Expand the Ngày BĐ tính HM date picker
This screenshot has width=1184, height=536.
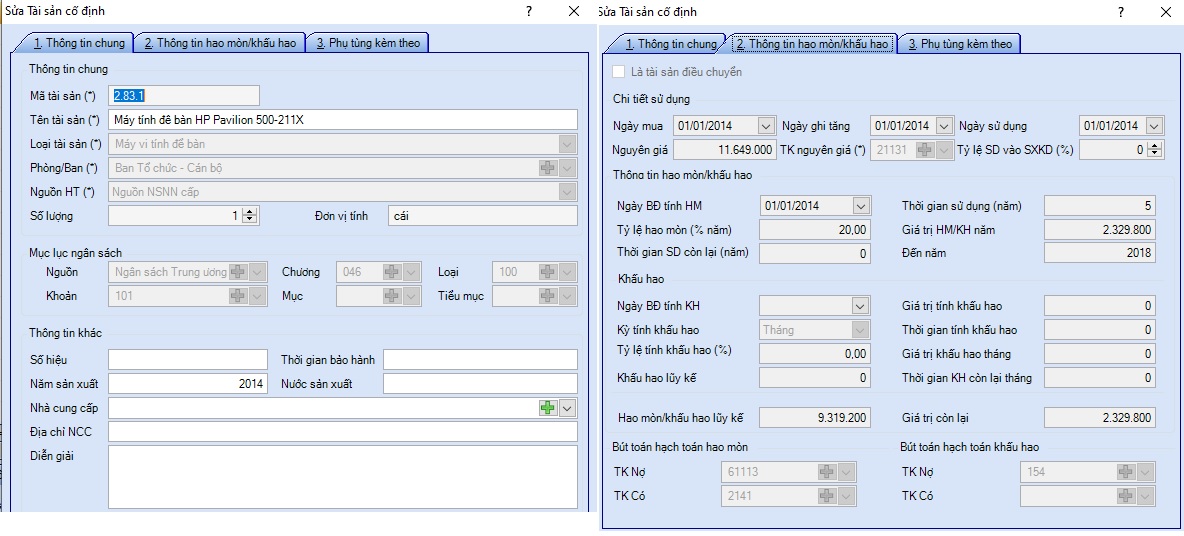pos(861,206)
